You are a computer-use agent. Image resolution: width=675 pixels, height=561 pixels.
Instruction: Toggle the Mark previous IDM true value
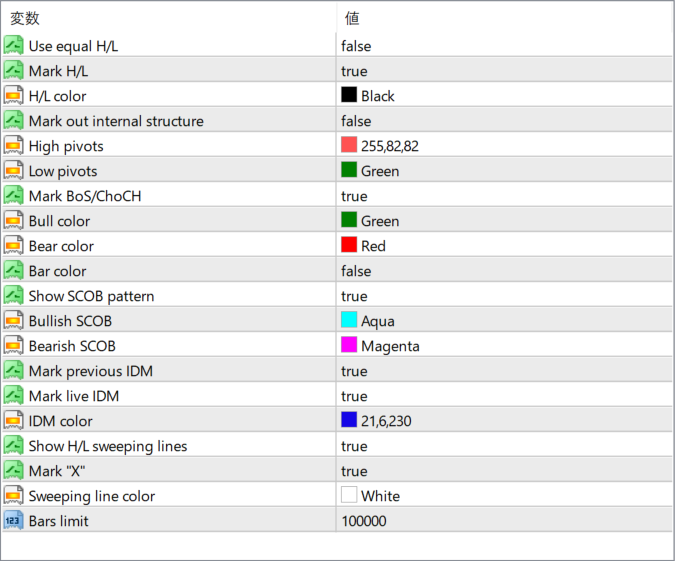click(x=354, y=371)
